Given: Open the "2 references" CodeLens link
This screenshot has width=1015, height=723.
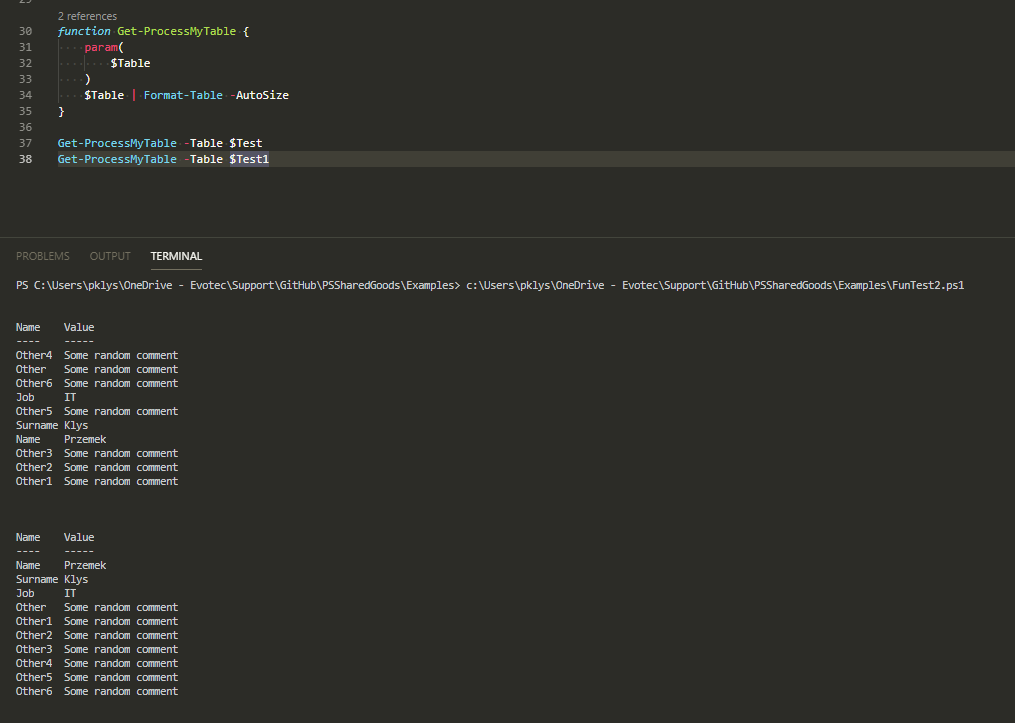Looking at the screenshot, I should coord(86,16).
